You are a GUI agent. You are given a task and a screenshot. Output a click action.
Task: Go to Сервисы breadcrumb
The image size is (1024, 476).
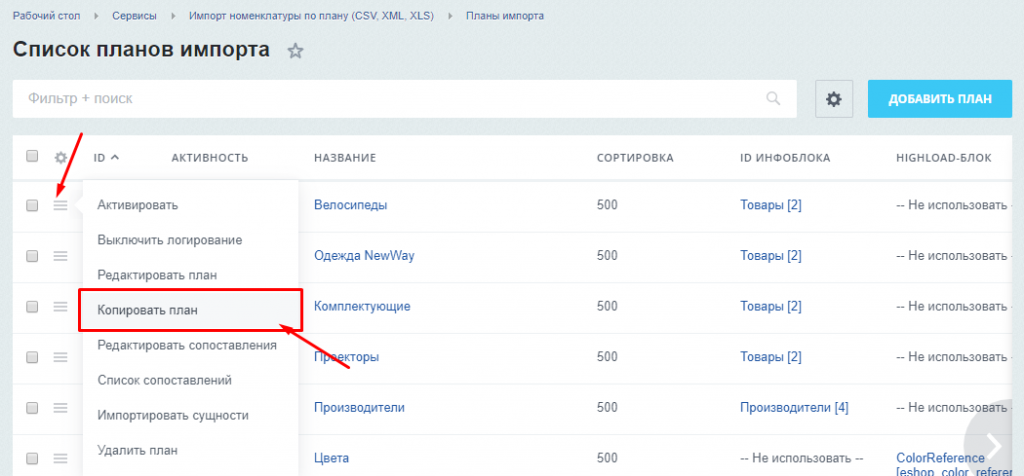[134, 16]
